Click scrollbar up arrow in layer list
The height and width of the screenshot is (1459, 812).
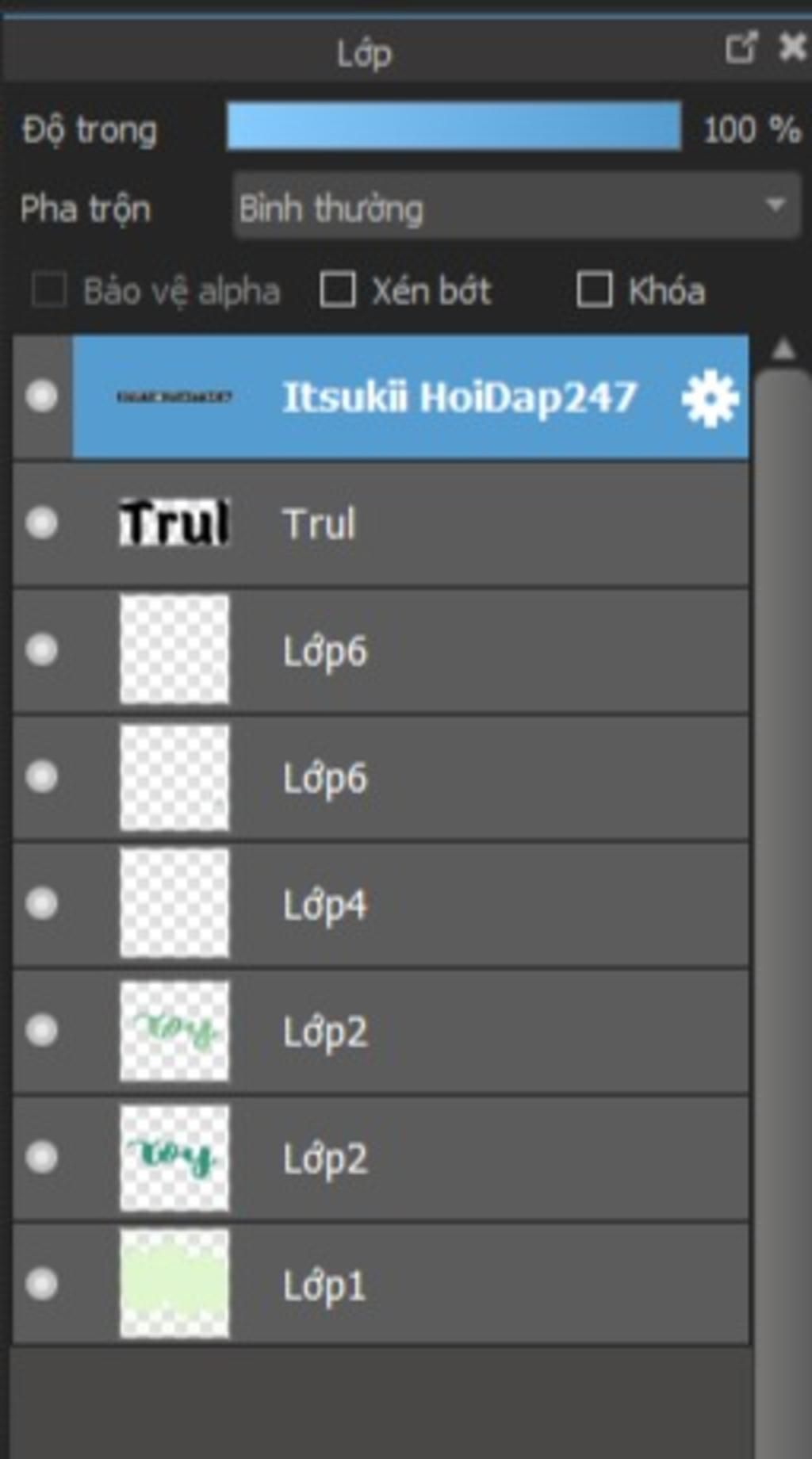pos(783,349)
